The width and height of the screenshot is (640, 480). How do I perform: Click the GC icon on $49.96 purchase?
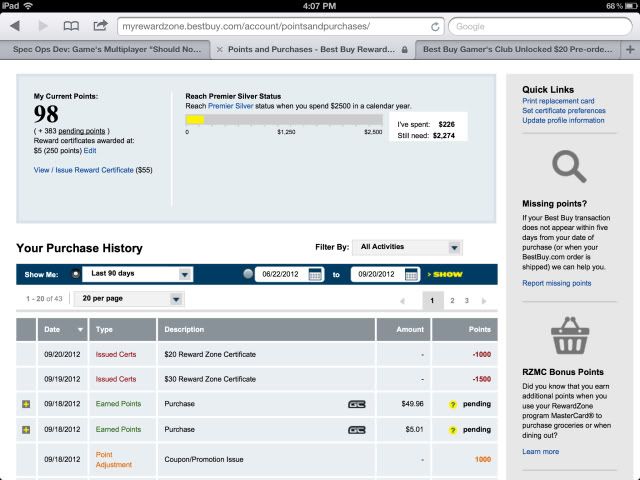(x=356, y=404)
